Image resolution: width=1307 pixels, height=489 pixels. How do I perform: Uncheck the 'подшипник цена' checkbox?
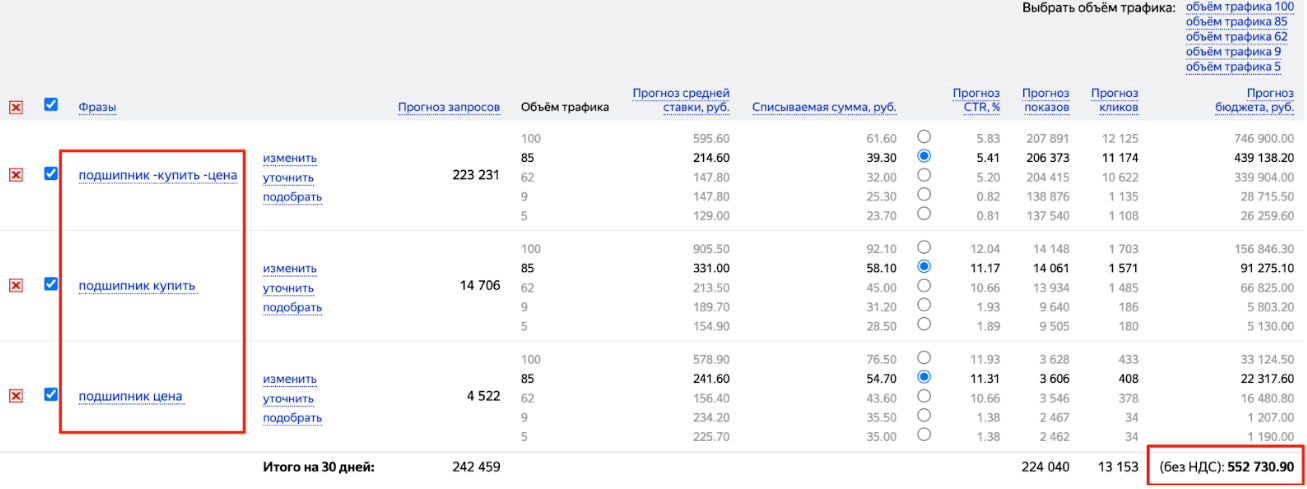[x=52, y=394]
